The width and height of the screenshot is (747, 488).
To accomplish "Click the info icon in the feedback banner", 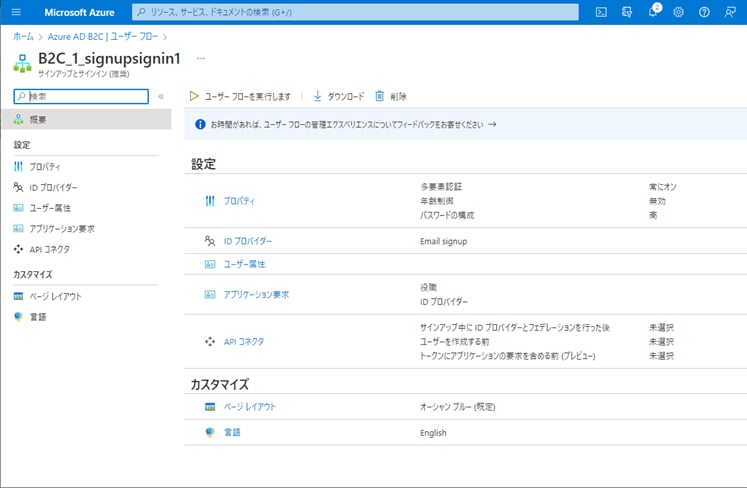I will click(200, 124).
